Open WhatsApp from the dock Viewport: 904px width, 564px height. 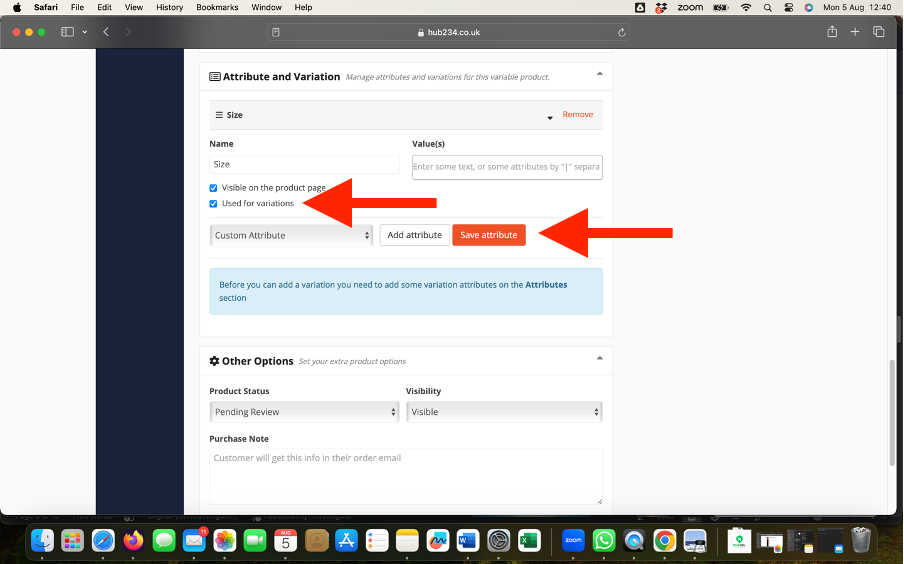(603, 541)
